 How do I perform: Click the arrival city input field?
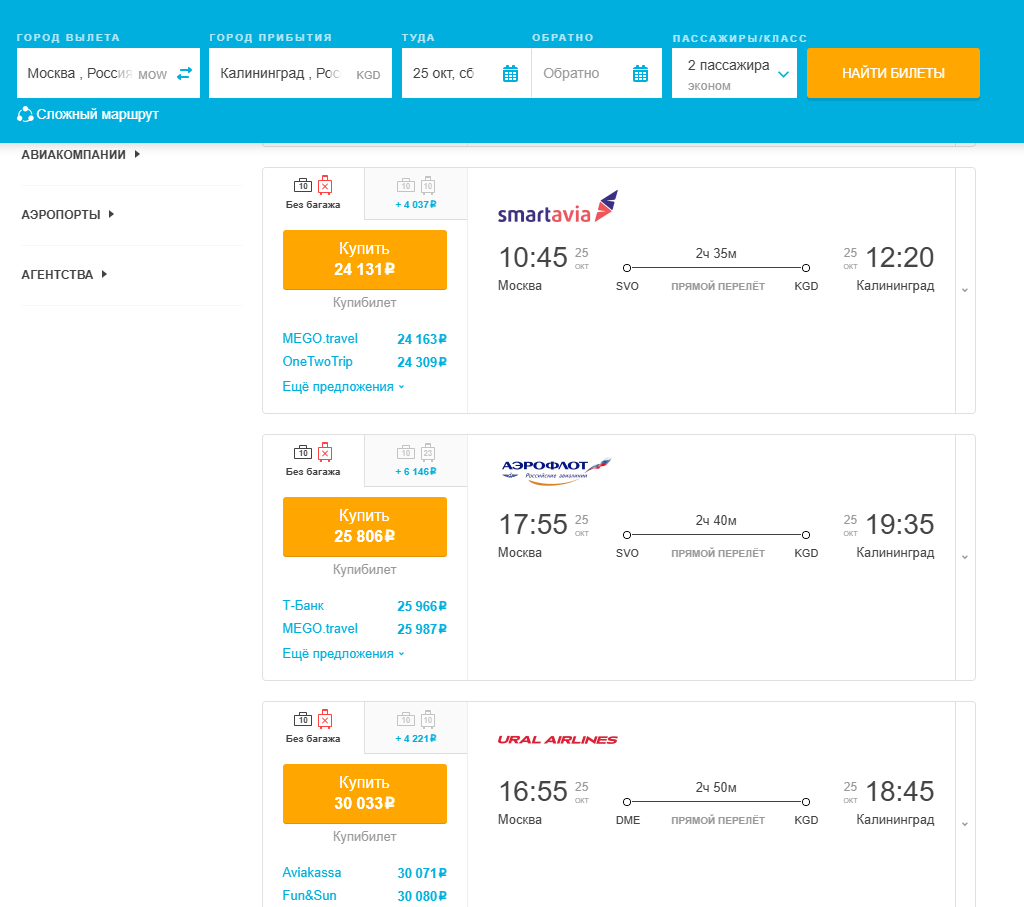(285, 73)
